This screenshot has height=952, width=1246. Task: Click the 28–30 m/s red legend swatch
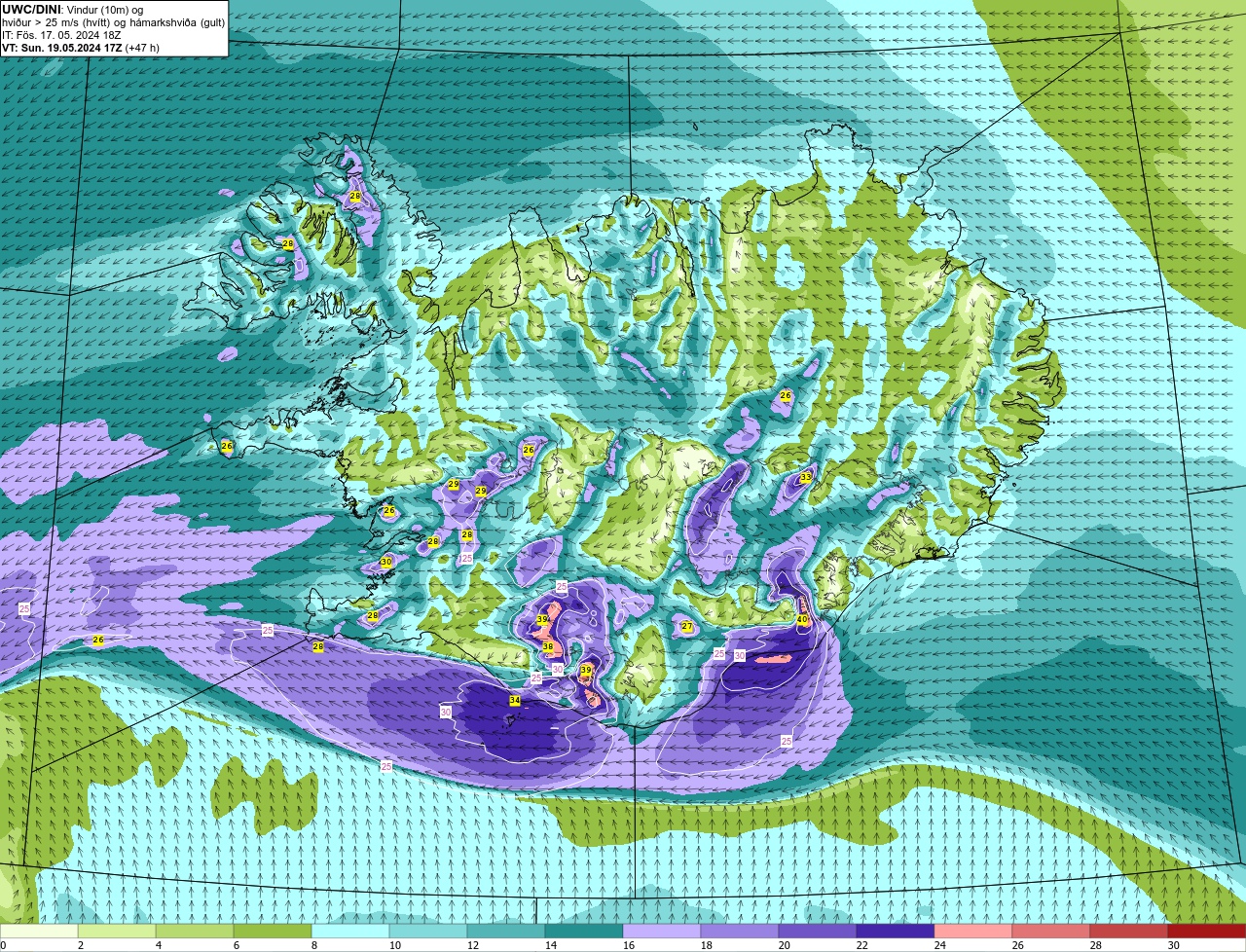tap(1129, 932)
